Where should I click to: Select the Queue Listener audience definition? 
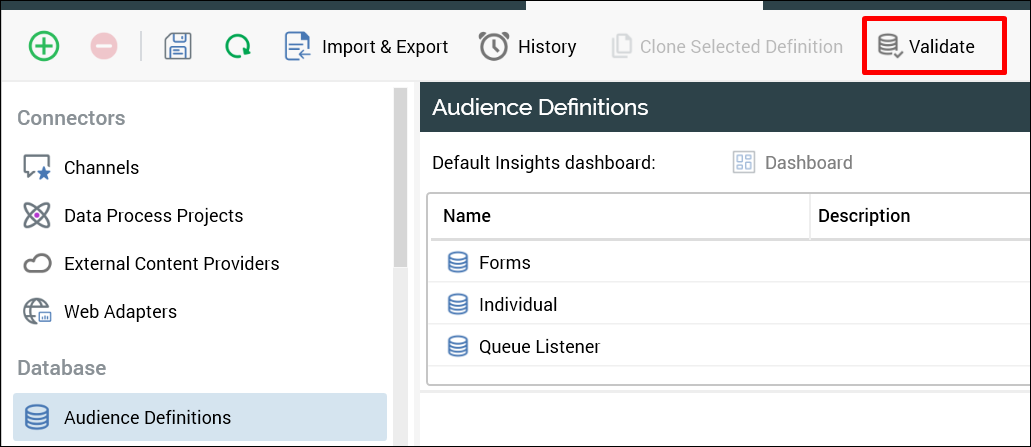coord(539,347)
